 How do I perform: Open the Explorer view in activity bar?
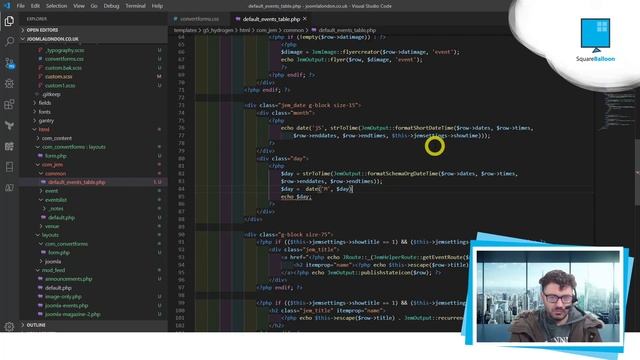pos(9,21)
